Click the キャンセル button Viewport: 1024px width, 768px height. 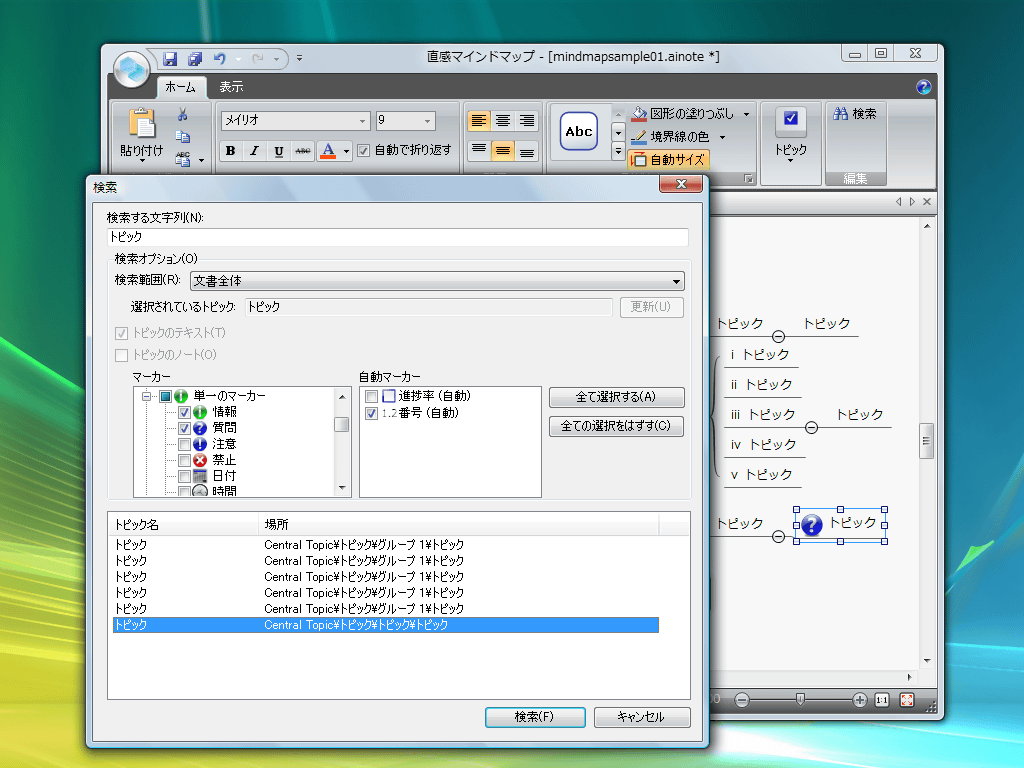tap(641, 717)
